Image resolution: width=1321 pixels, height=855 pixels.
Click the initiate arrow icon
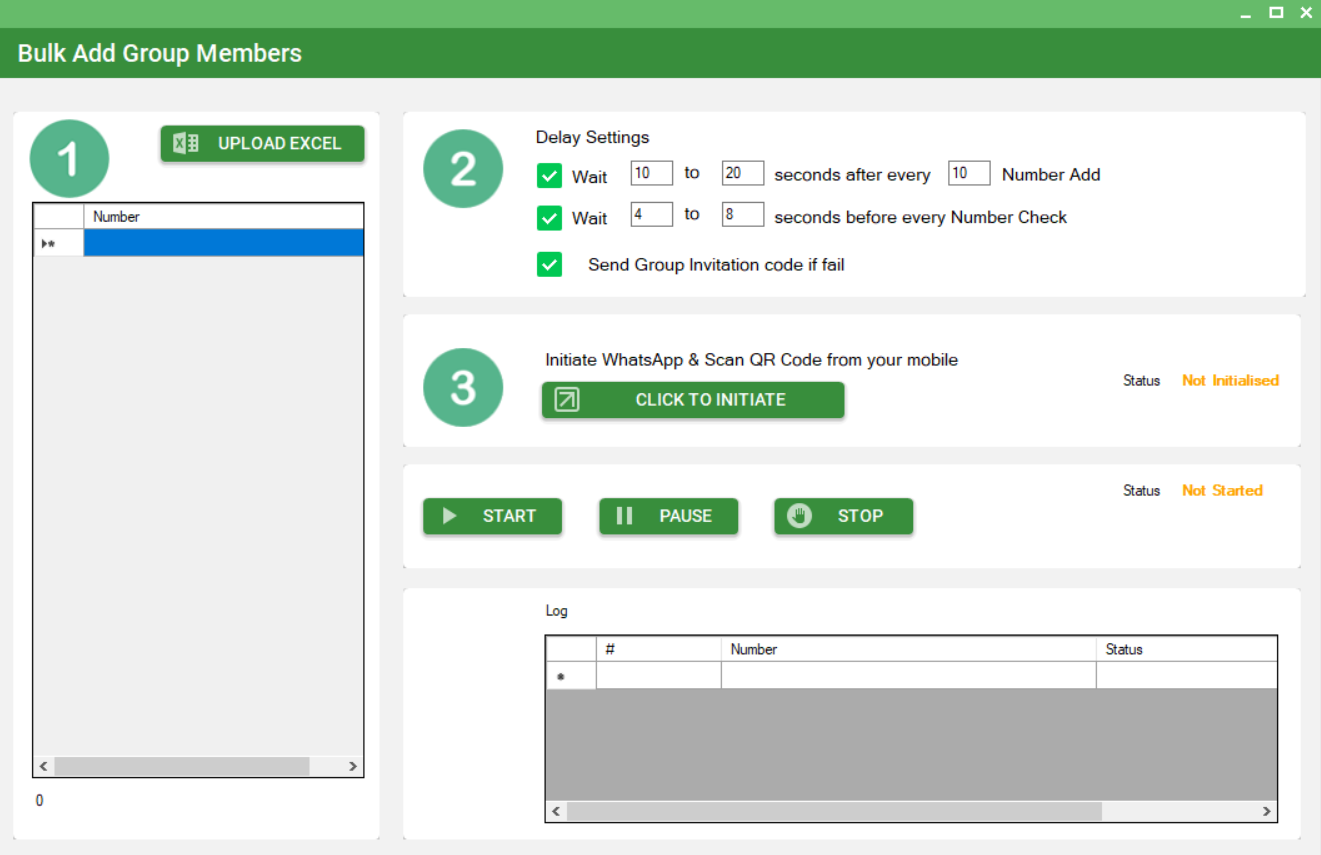click(x=567, y=400)
